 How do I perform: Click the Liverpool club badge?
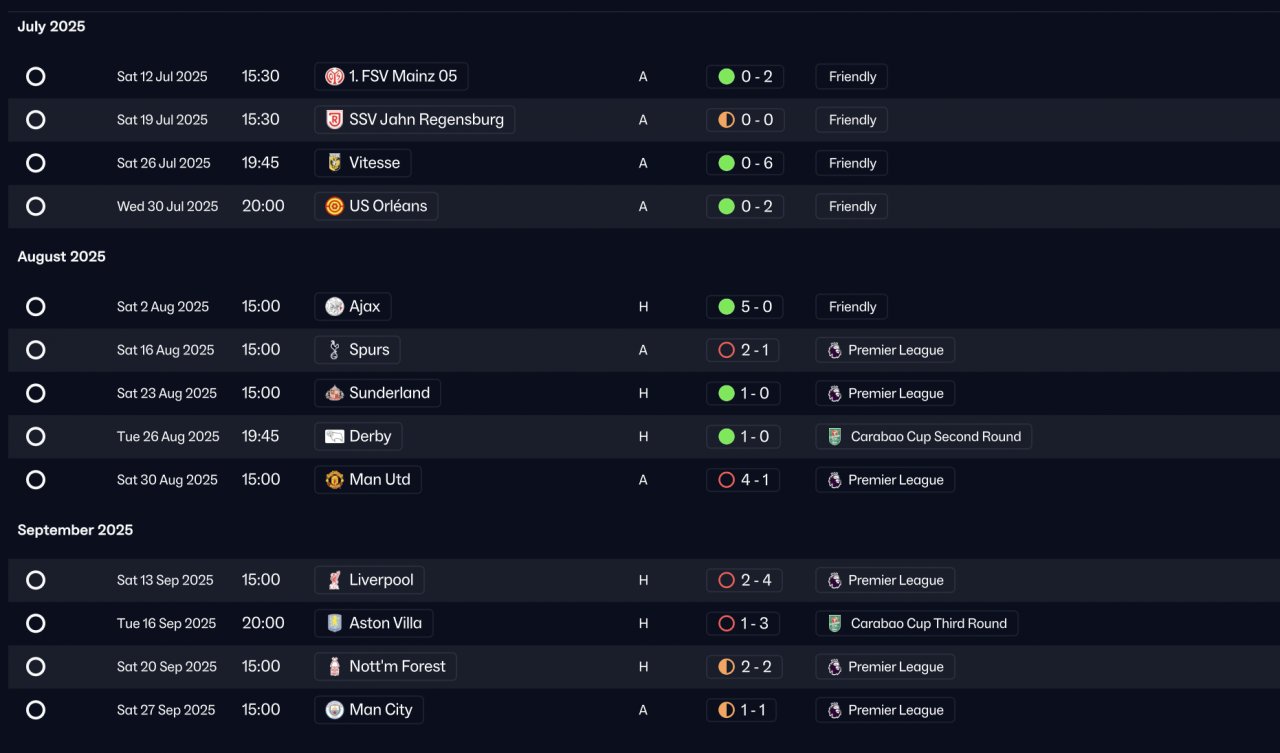click(x=335, y=580)
